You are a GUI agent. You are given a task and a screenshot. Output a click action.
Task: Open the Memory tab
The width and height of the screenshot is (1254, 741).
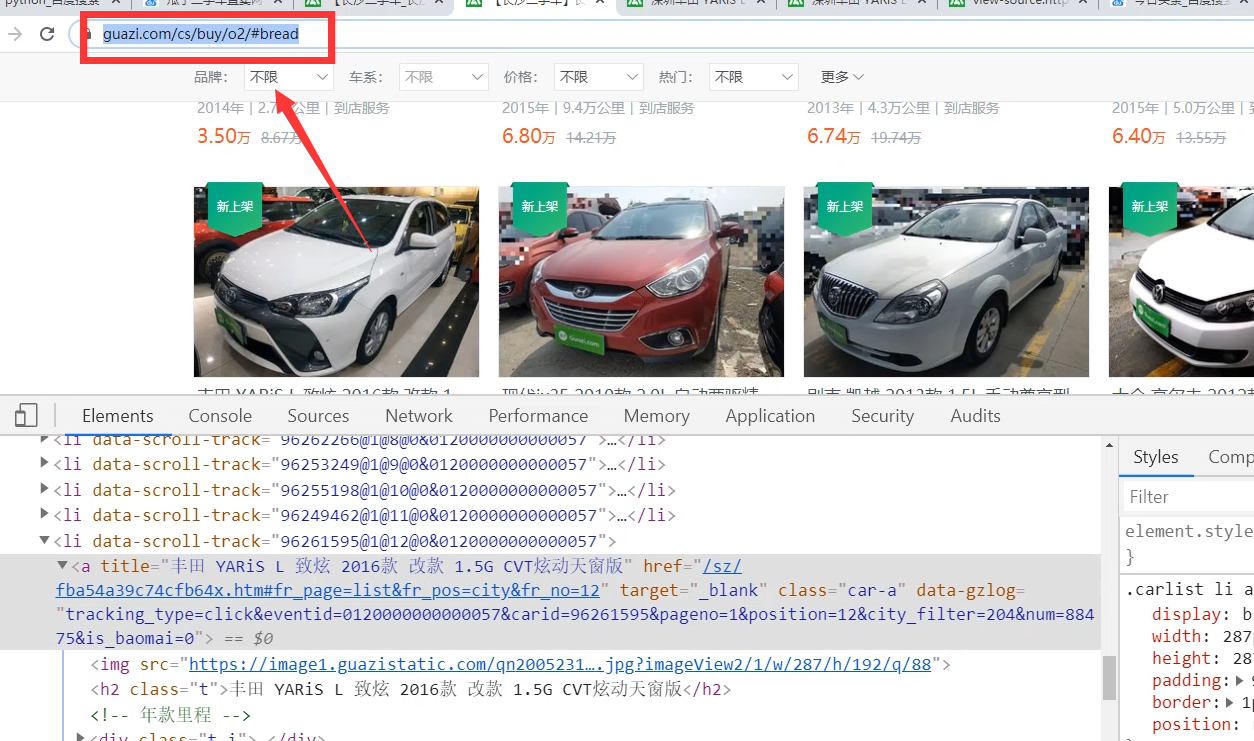point(656,416)
